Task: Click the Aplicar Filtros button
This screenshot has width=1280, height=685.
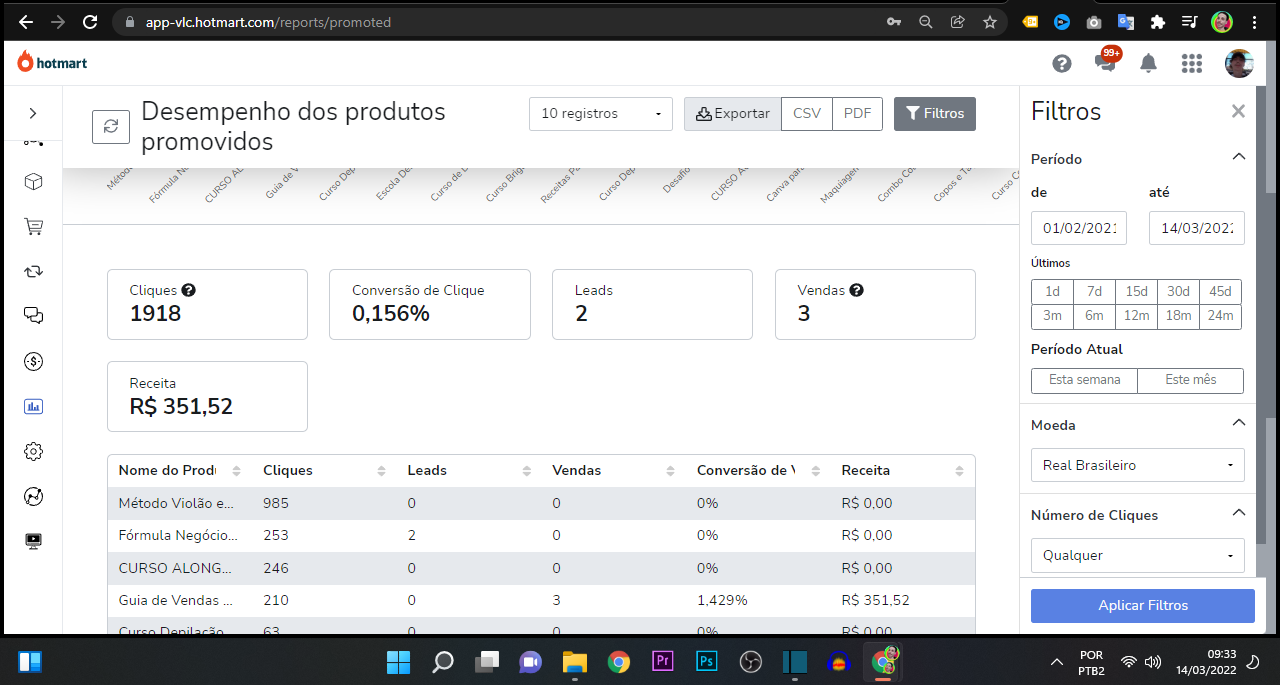Action: (x=1142, y=605)
